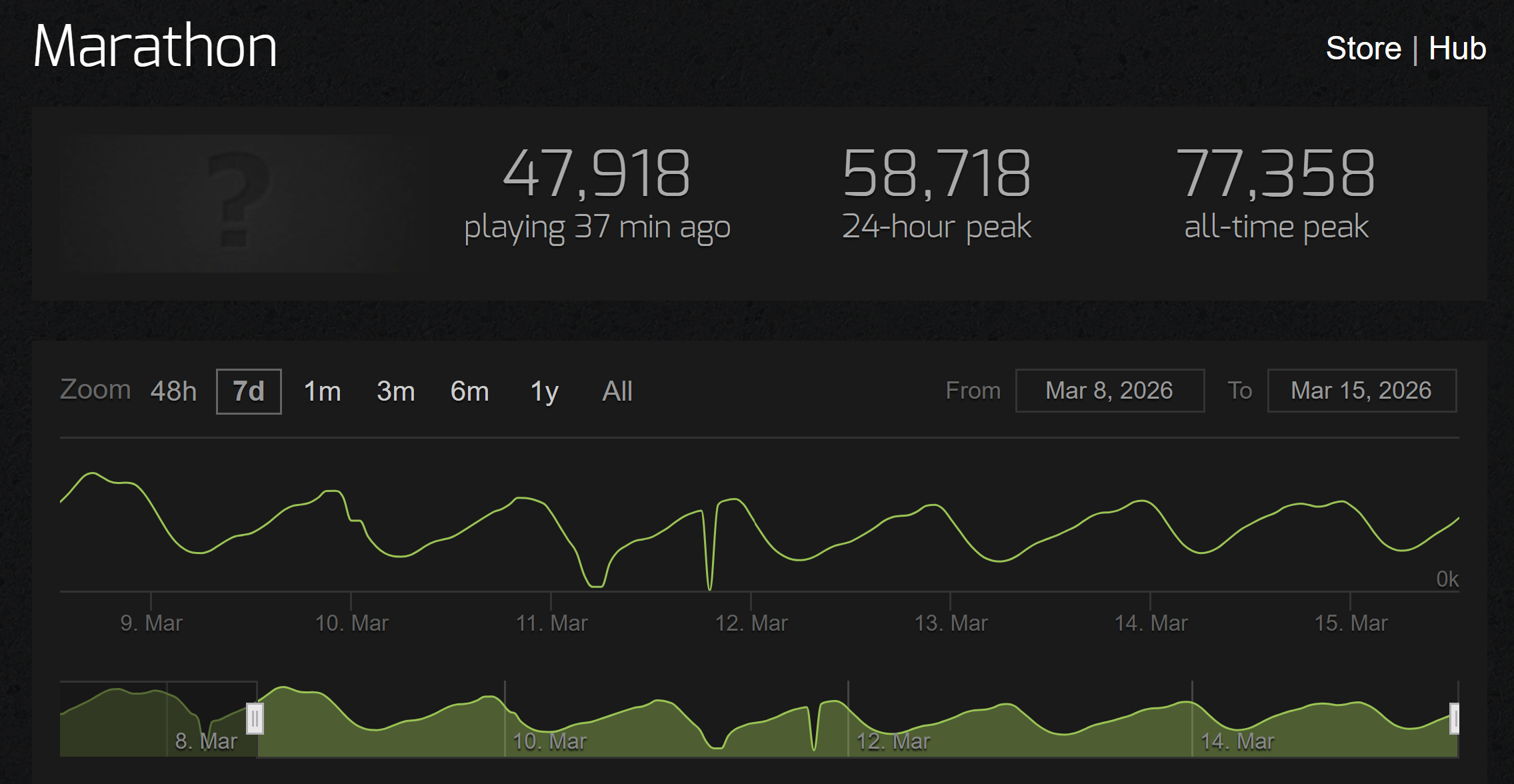Image resolution: width=1514 pixels, height=784 pixels.
Task: Switch chart zoom to 3m
Action: coord(395,391)
